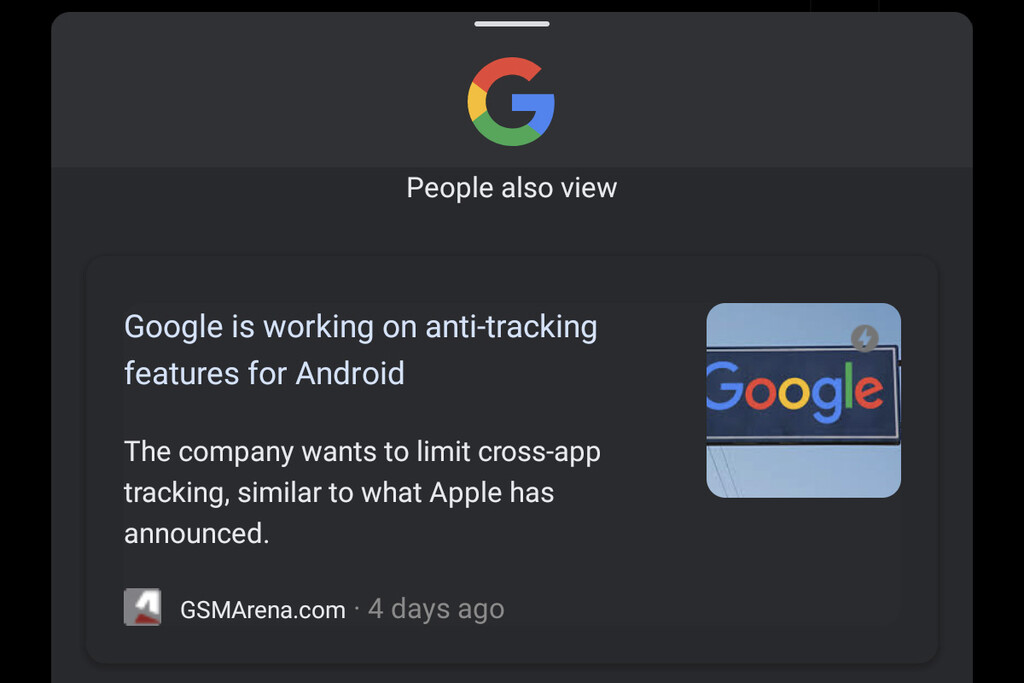Tap the 4 days ago timestamp
The height and width of the screenshot is (683, 1024).
(x=436, y=608)
